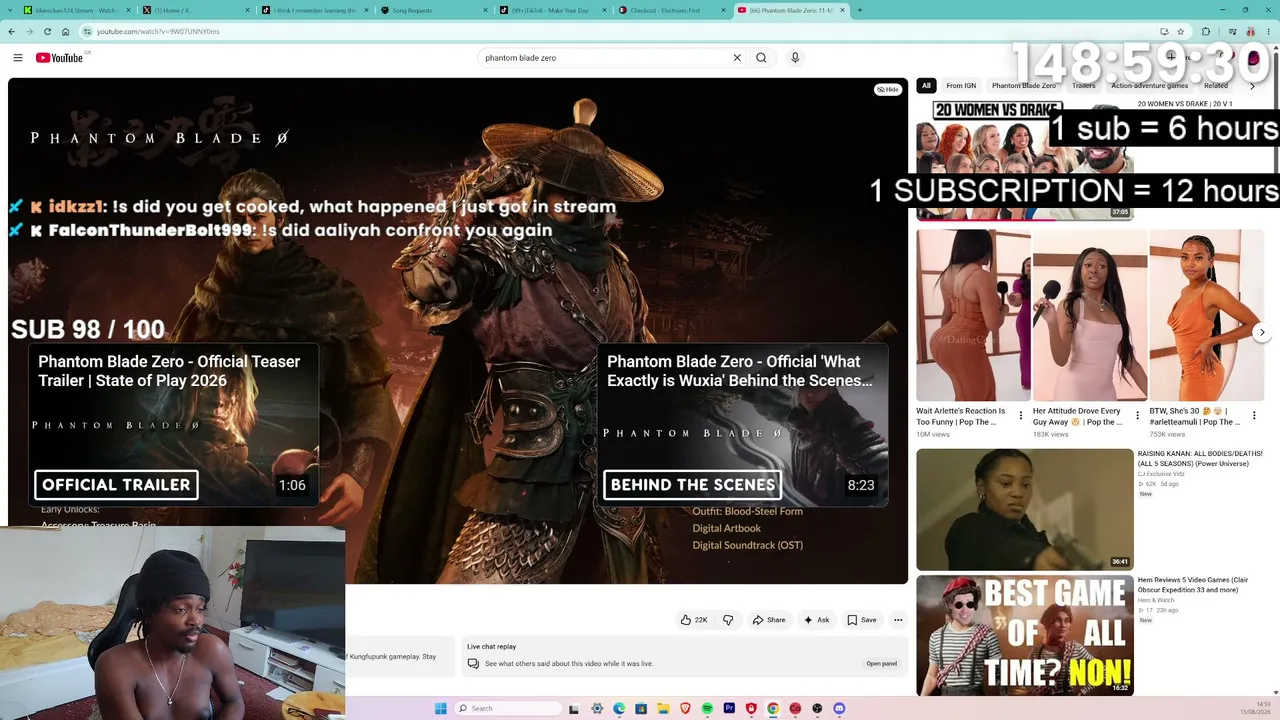Open options menu for BTW, She's 30 short
Viewport: 1280px width, 720px height.
pyautogui.click(x=1254, y=415)
